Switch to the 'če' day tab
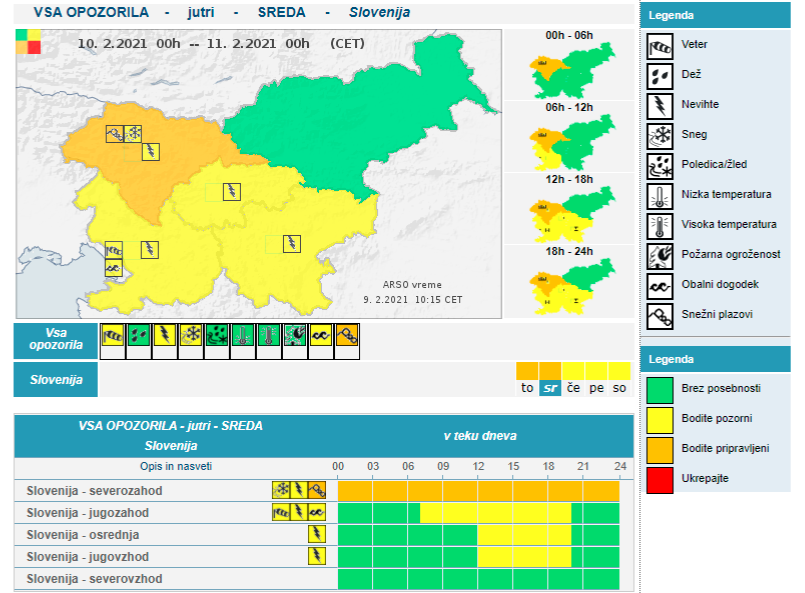The image size is (805, 593). (573, 388)
